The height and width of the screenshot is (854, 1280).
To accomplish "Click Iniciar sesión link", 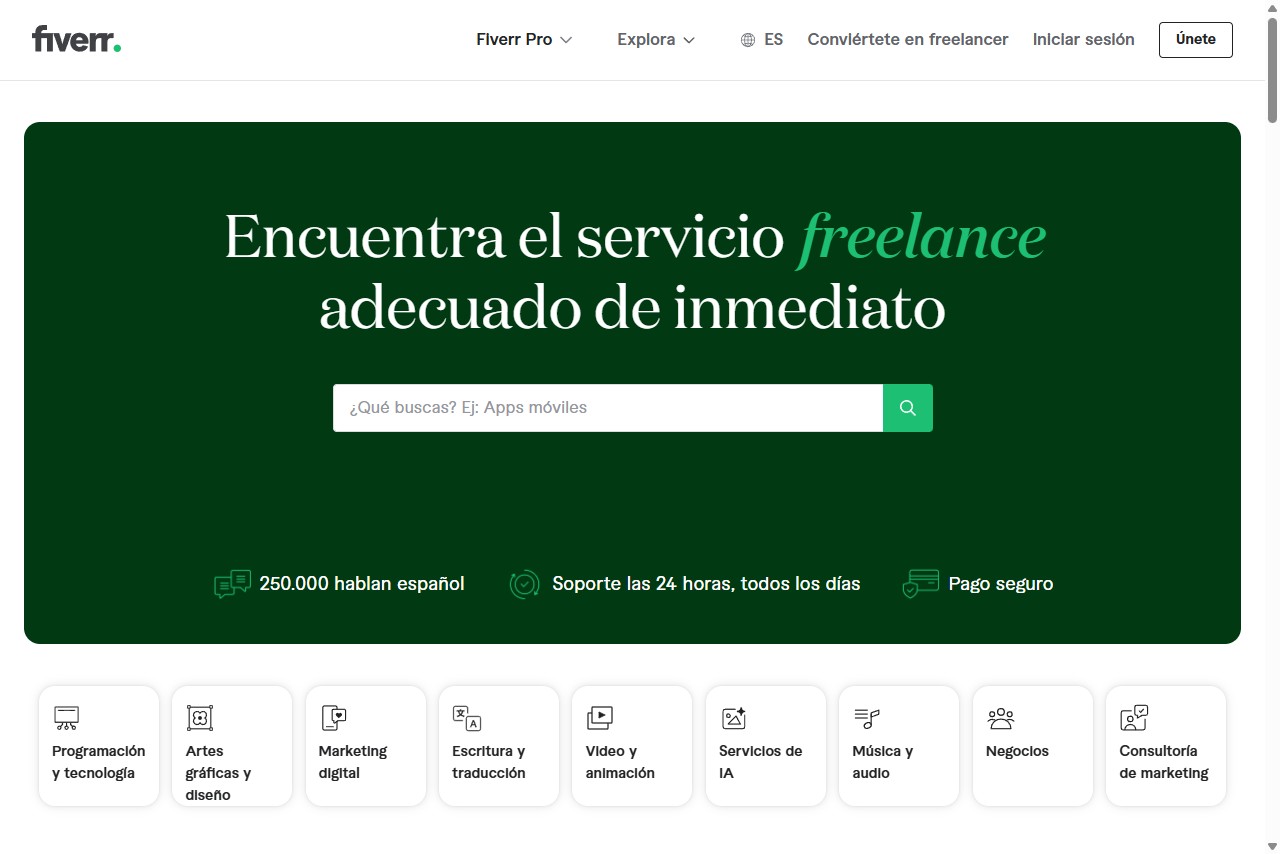I will click(x=1084, y=40).
